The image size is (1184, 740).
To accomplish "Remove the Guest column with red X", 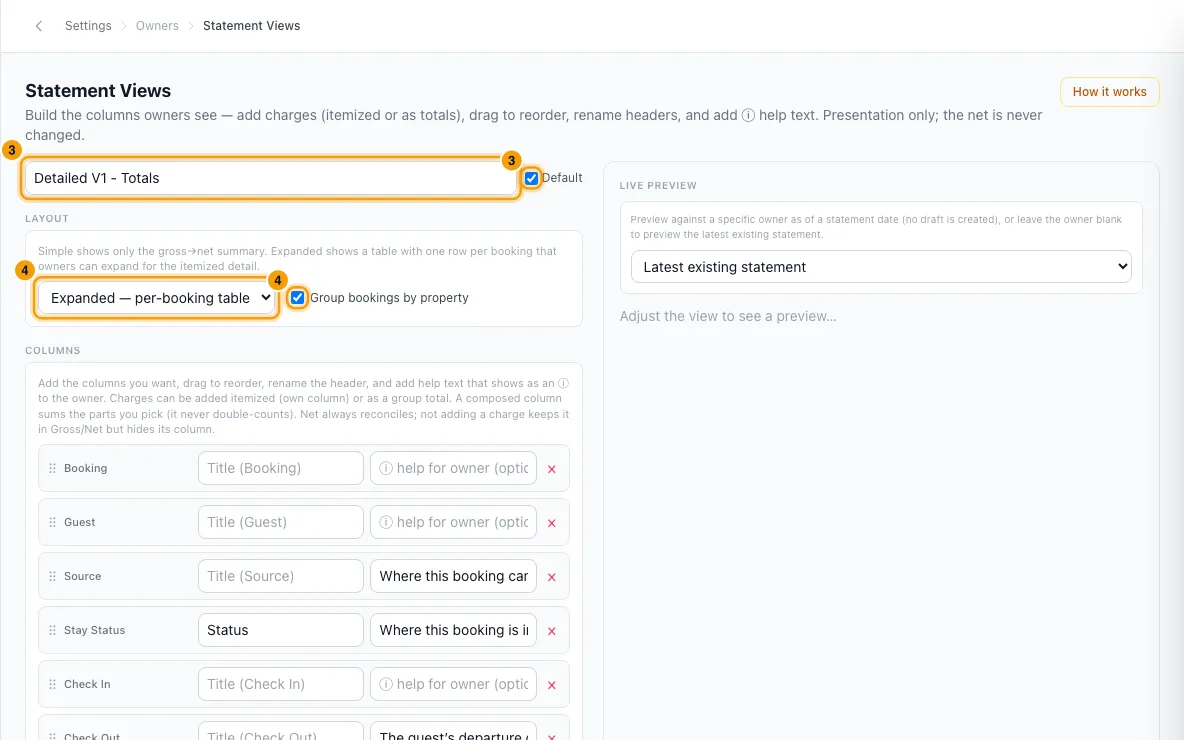I will (552, 523).
